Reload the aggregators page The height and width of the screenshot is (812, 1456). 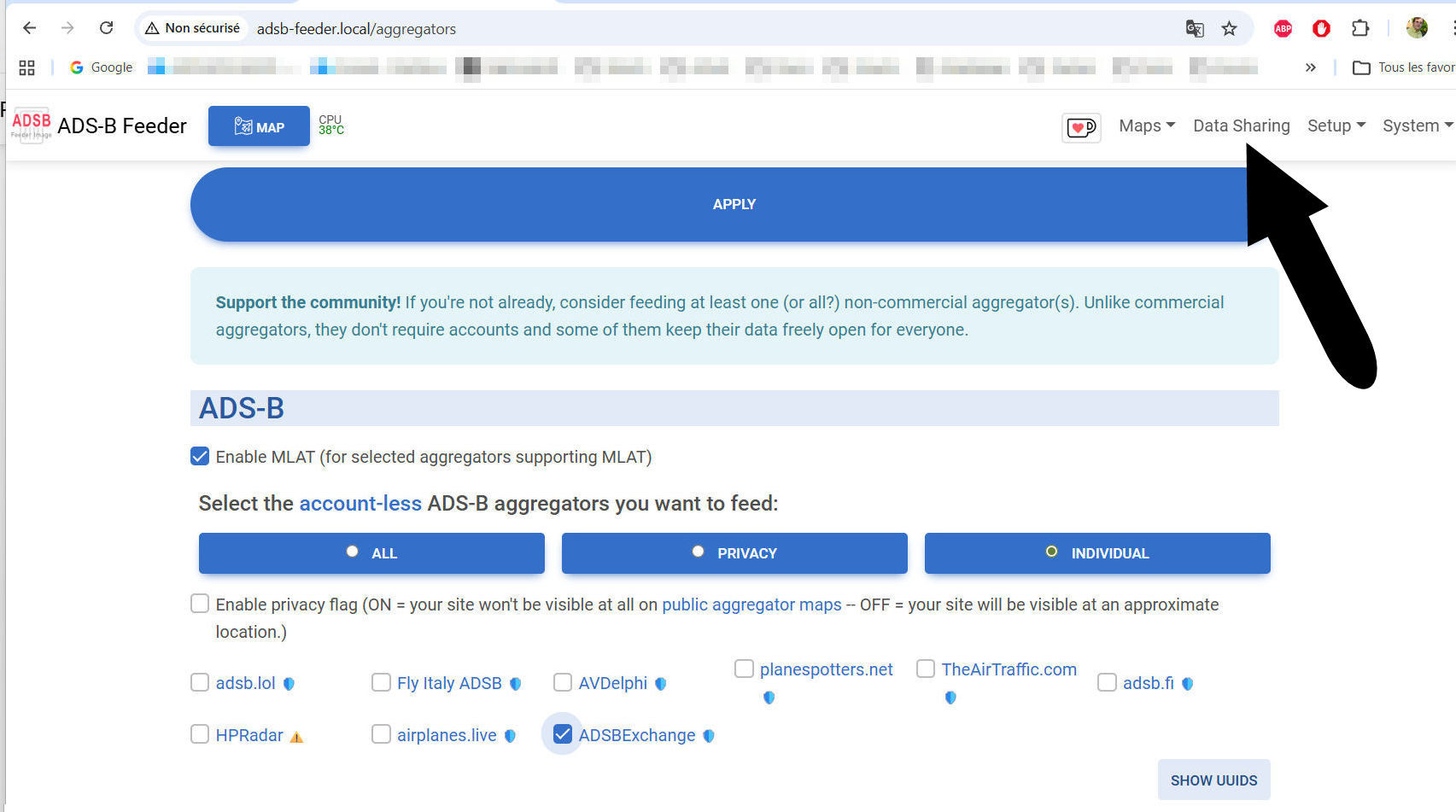click(106, 28)
